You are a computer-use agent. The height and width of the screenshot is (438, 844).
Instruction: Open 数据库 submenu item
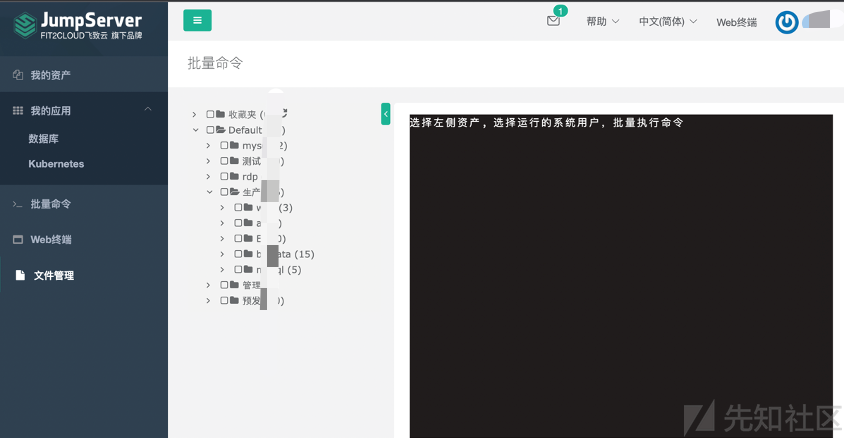coord(44,139)
